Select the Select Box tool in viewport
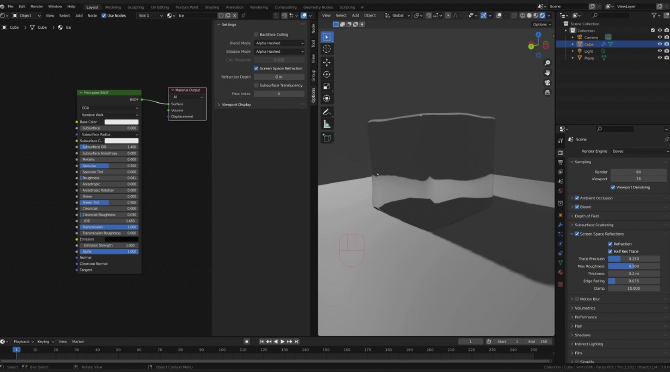 pos(327,37)
